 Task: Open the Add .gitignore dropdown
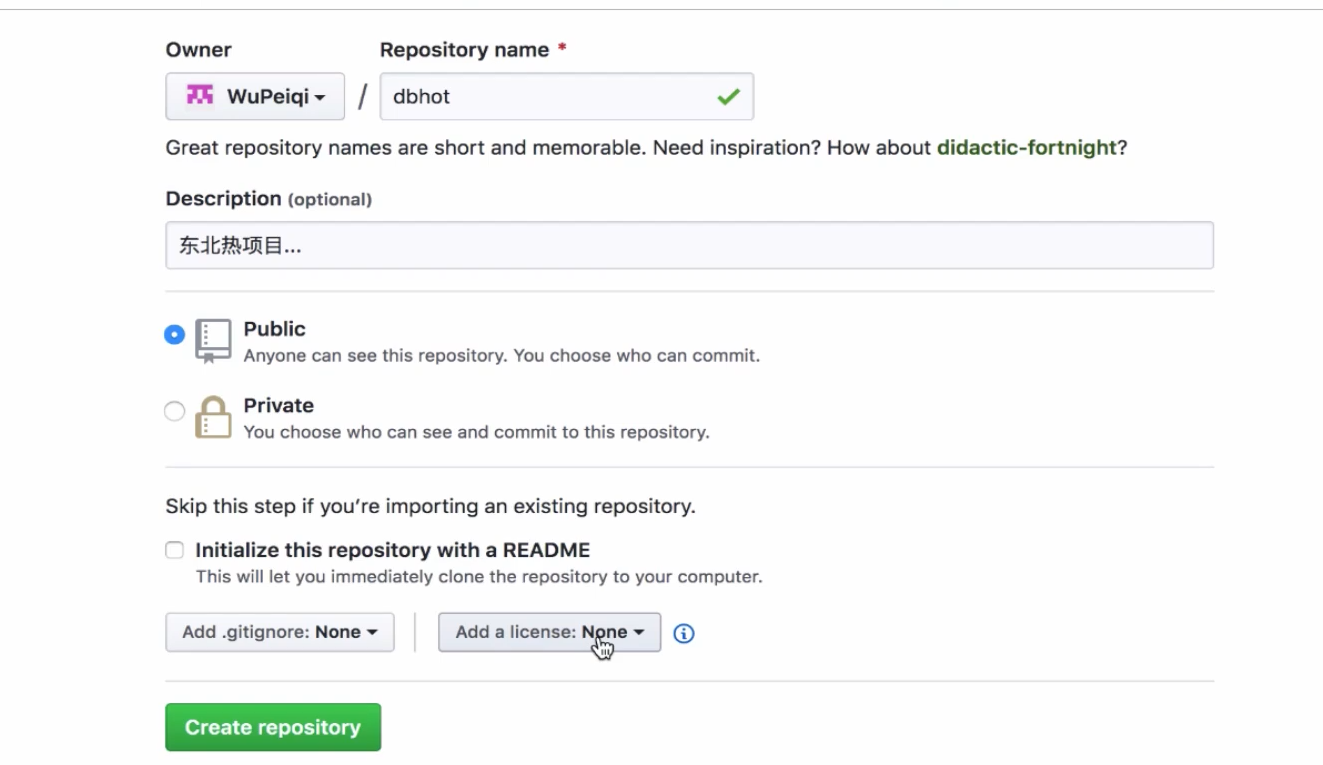[280, 632]
